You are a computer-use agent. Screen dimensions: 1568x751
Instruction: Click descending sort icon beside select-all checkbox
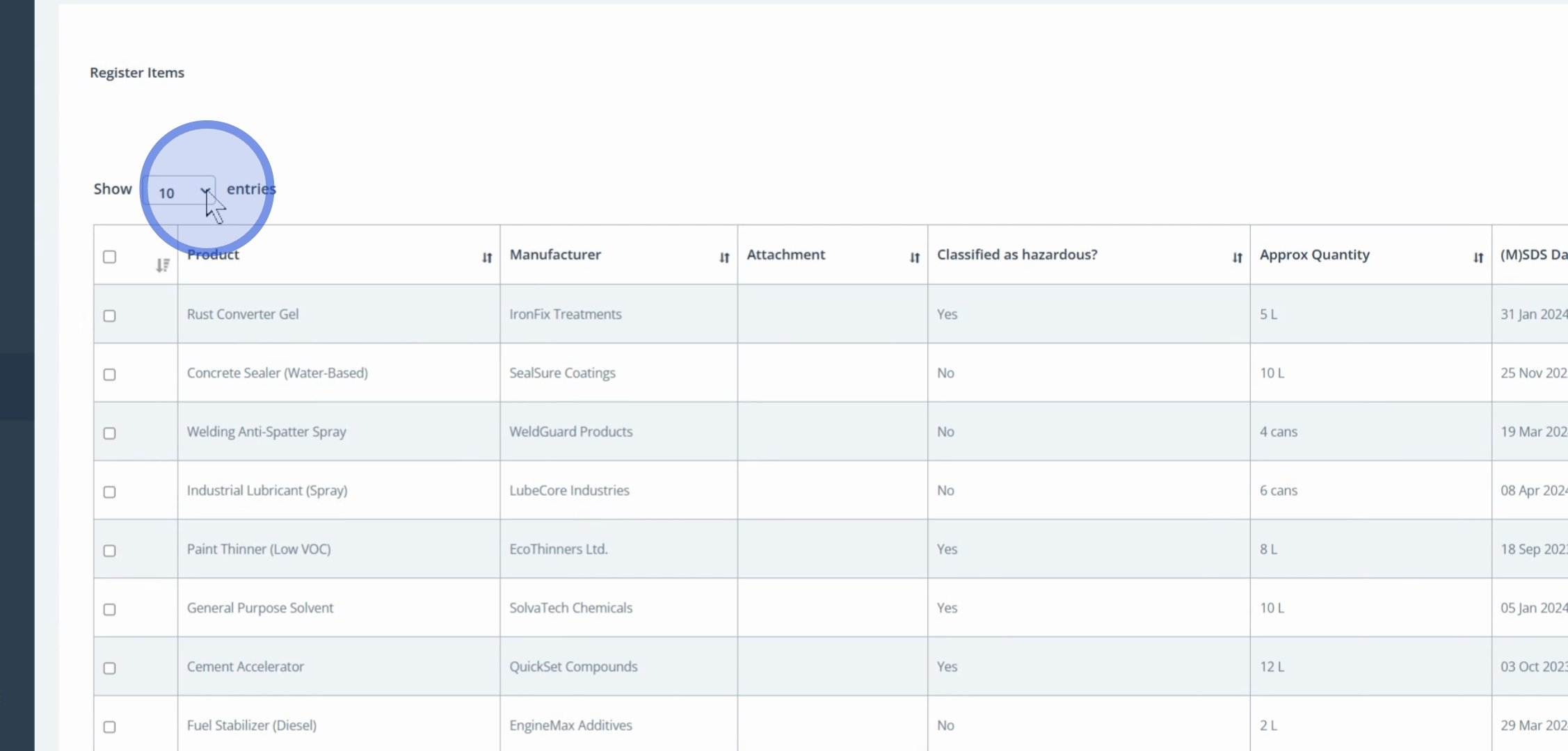click(x=162, y=266)
